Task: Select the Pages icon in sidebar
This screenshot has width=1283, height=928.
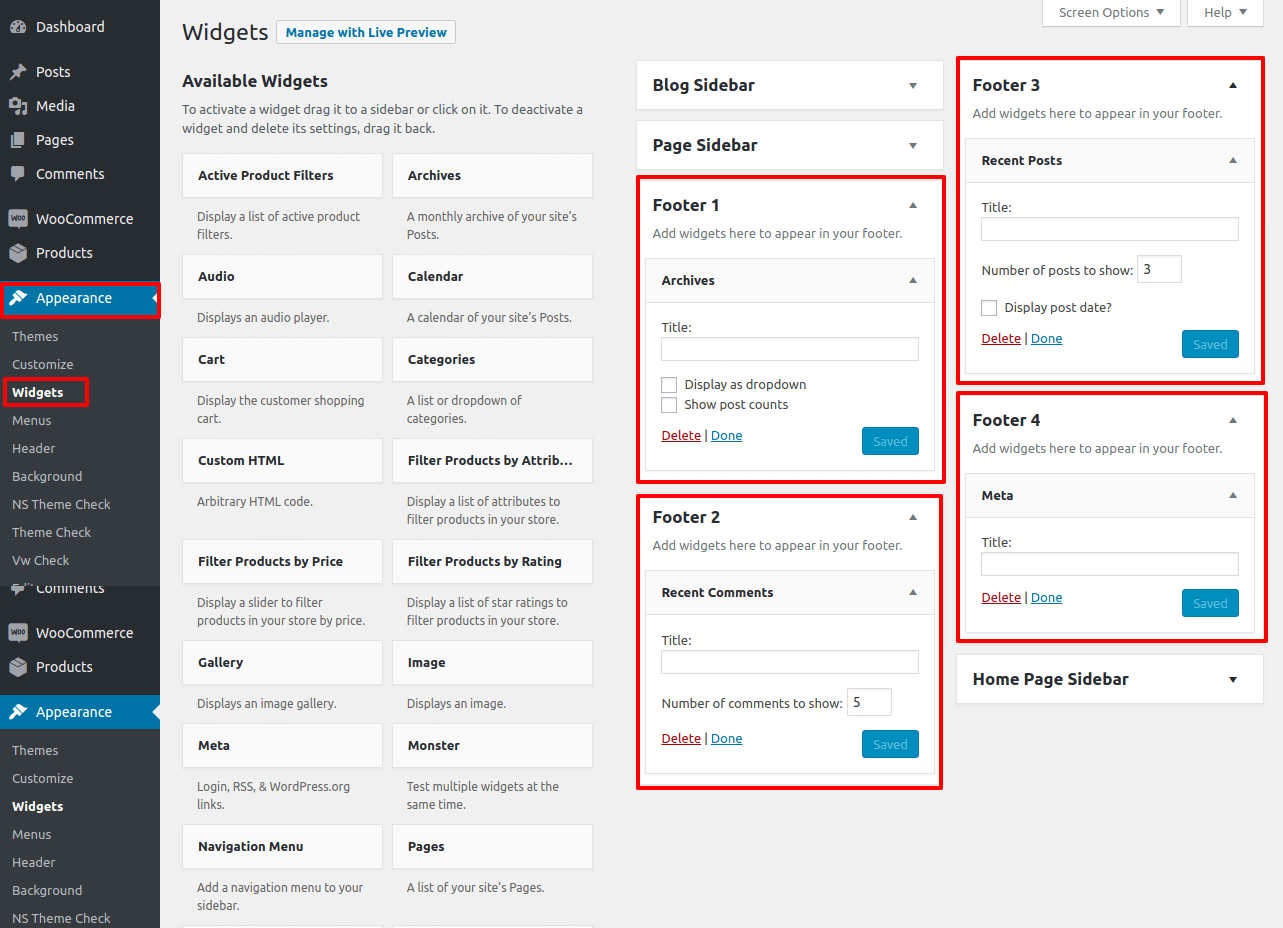Action: point(18,140)
